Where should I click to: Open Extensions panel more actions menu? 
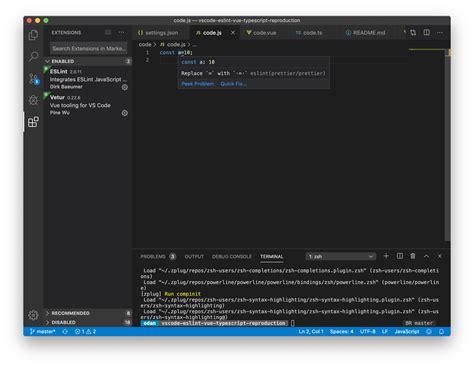click(x=121, y=32)
